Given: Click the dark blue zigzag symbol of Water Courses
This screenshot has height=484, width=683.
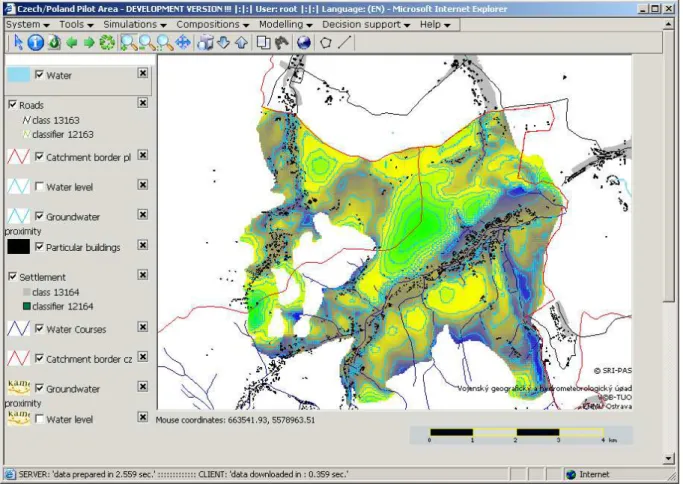Looking at the screenshot, I should click(18, 328).
